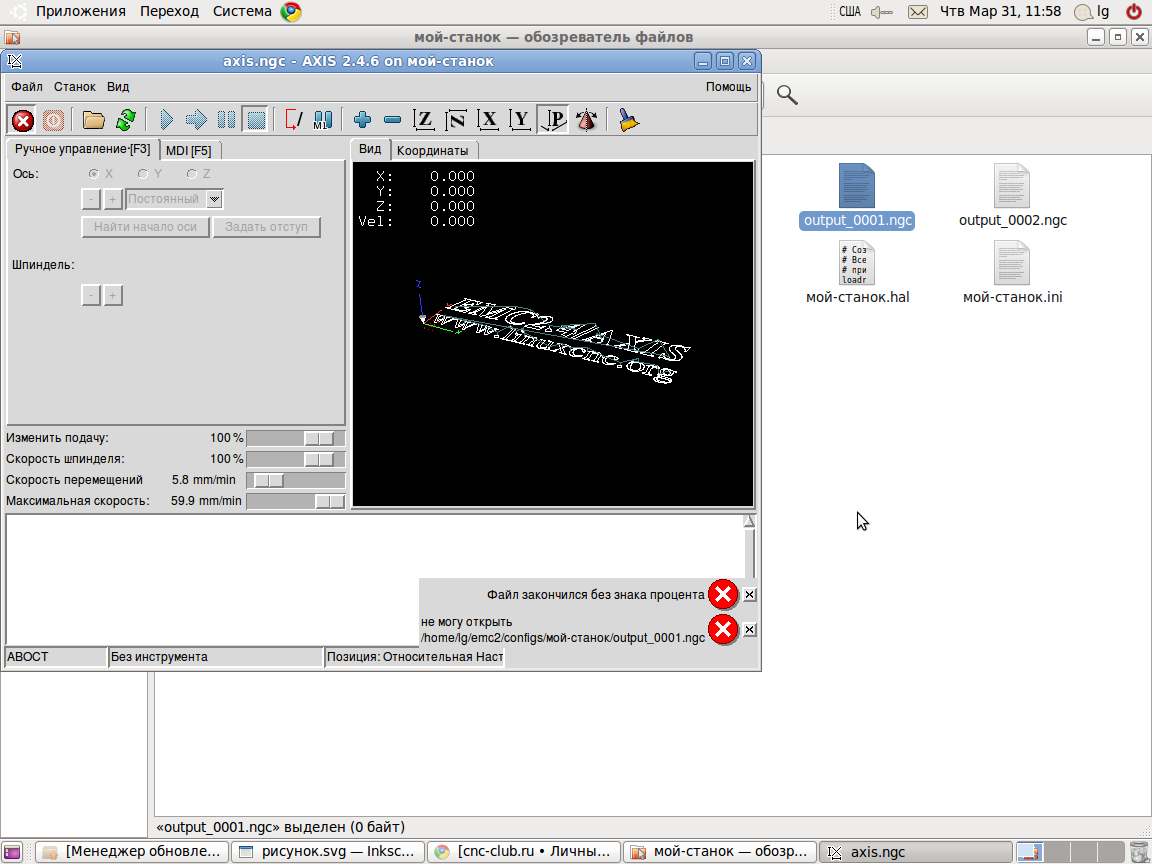1152x864 pixels.
Task: Select мой-станок.hal file
Action: point(857,273)
